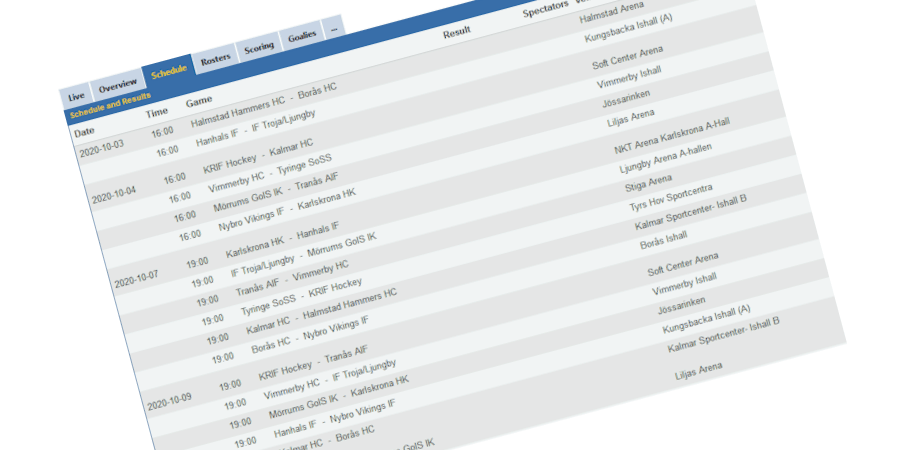Click Jössarinken in Mörrums GoIS IK - Karlskrona HK row
This screenshot has height=450, width=900.
coord(682,305)
